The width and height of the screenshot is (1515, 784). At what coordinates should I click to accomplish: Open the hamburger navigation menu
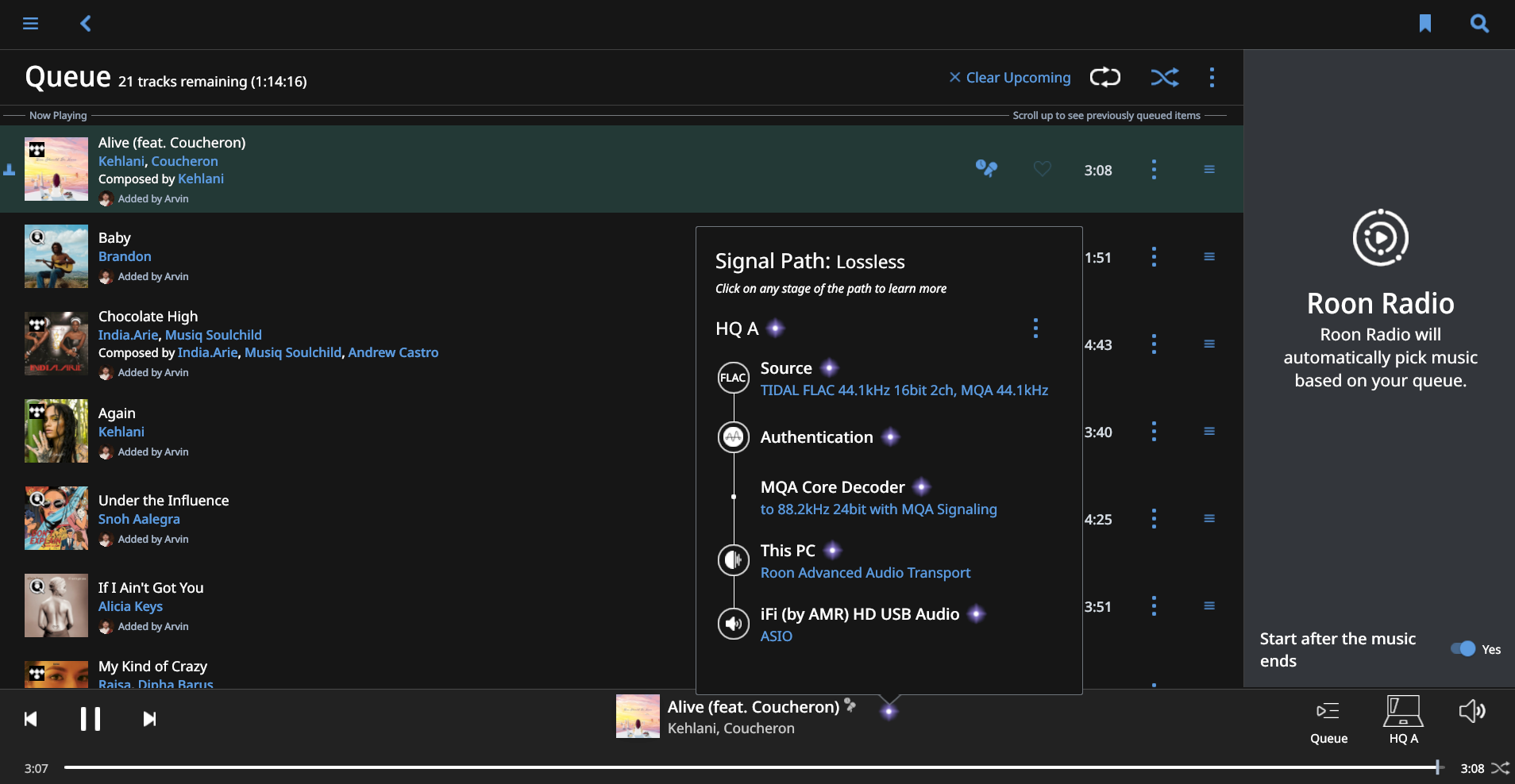pyautogui.click(x=30, y=24)
